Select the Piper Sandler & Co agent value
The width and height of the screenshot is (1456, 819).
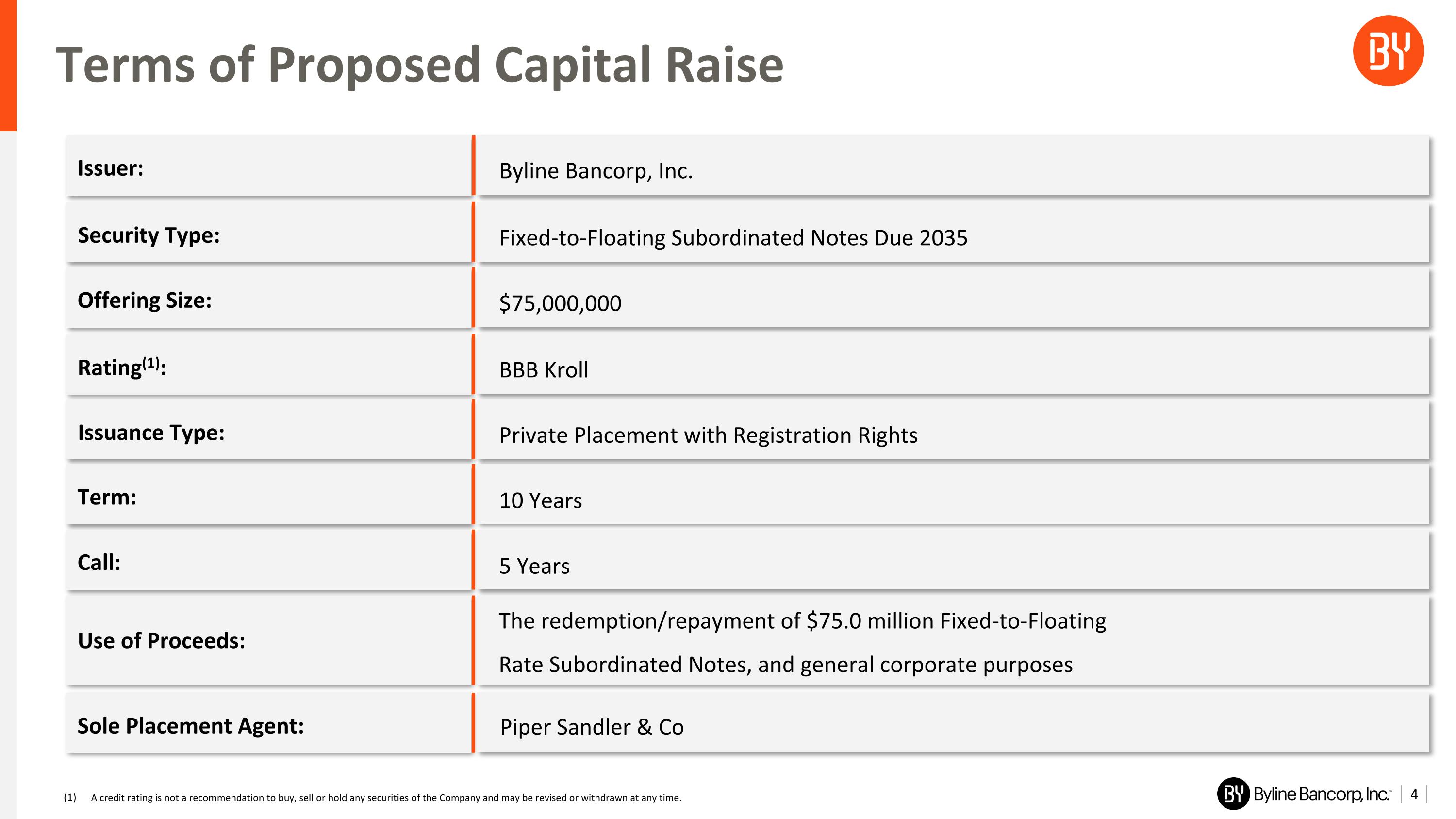coord(592,727)
